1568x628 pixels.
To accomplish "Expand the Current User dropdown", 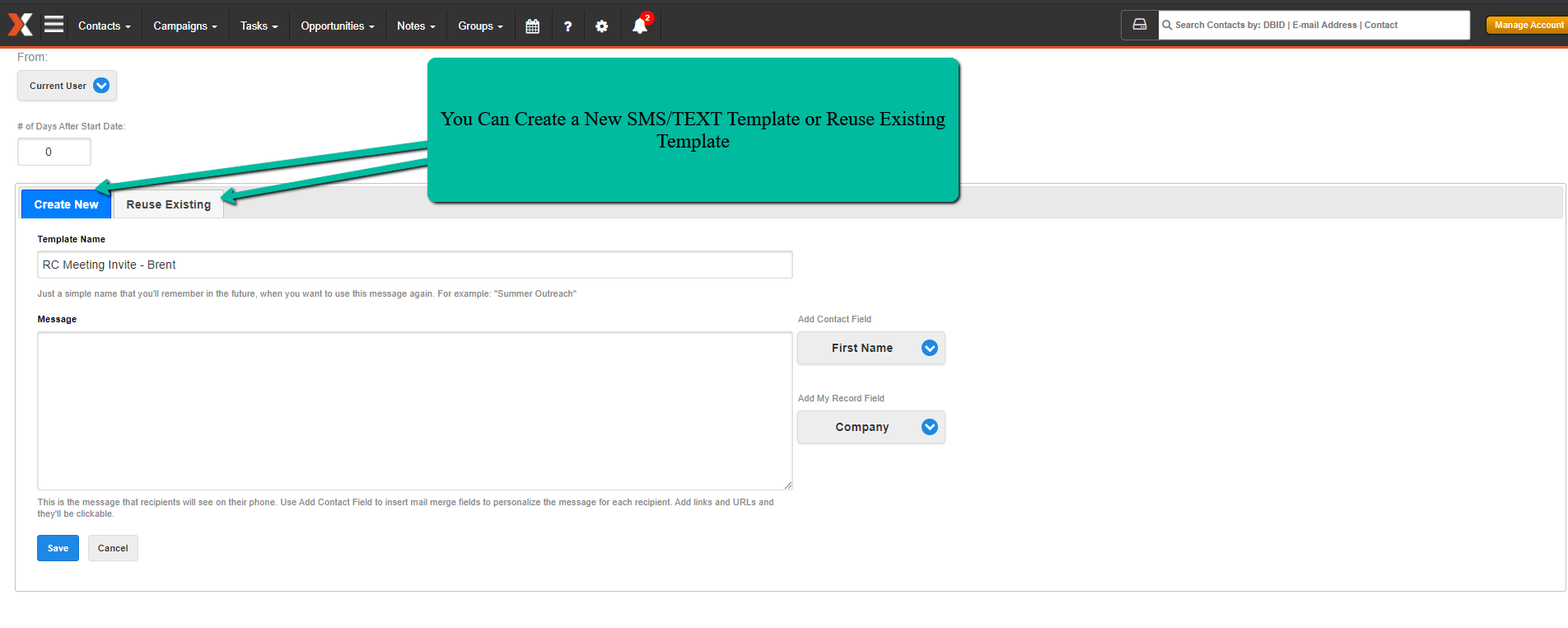I will point(67,86).
